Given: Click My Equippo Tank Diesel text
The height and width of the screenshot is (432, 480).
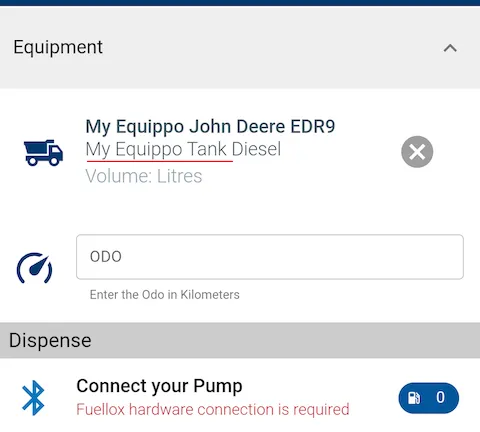Looking at the screenshot, I should [183, 149].
